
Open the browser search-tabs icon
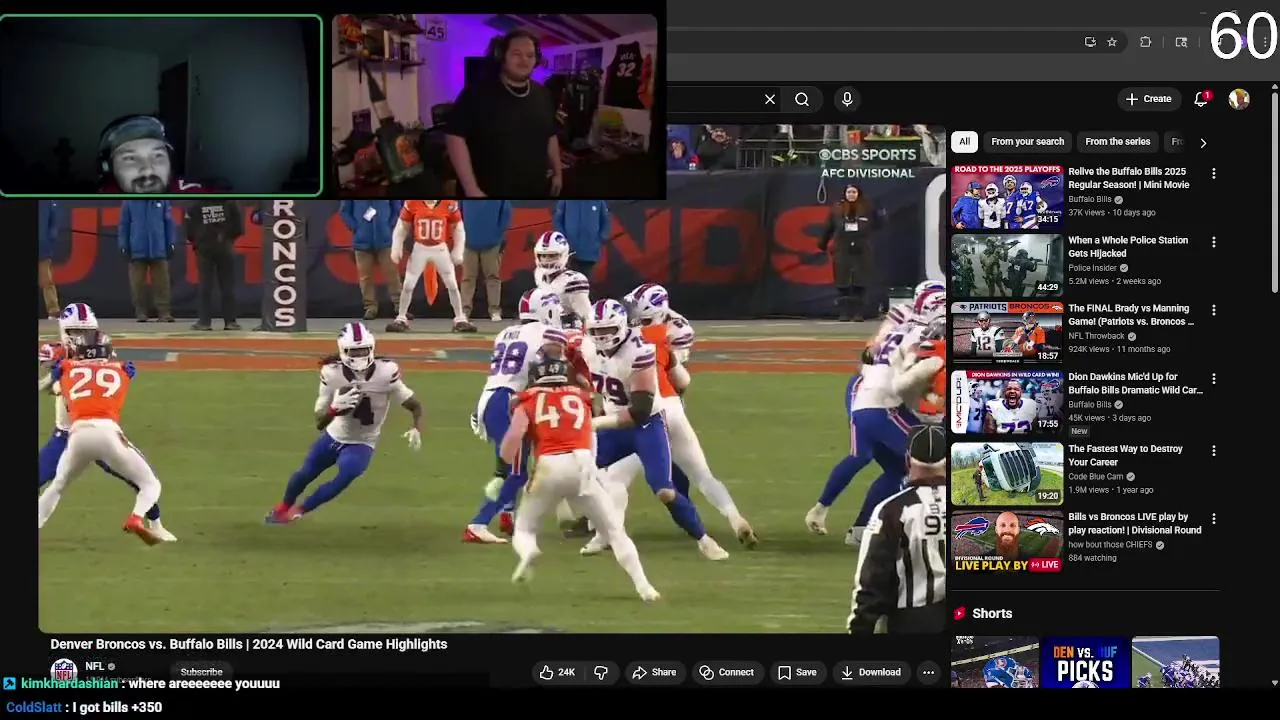(1181, 42)
